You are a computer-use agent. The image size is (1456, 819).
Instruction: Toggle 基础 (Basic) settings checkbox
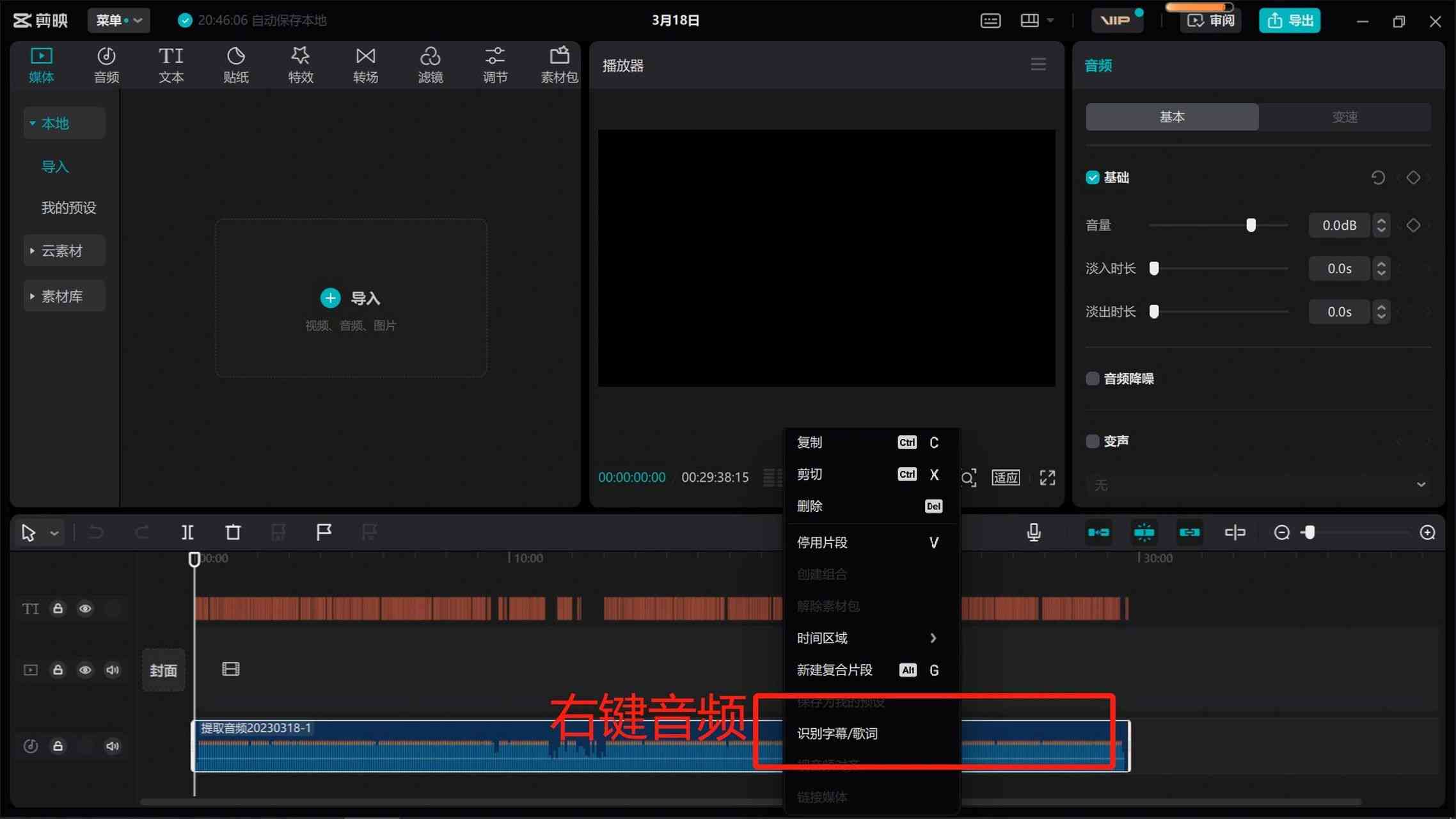[1092, 177]
